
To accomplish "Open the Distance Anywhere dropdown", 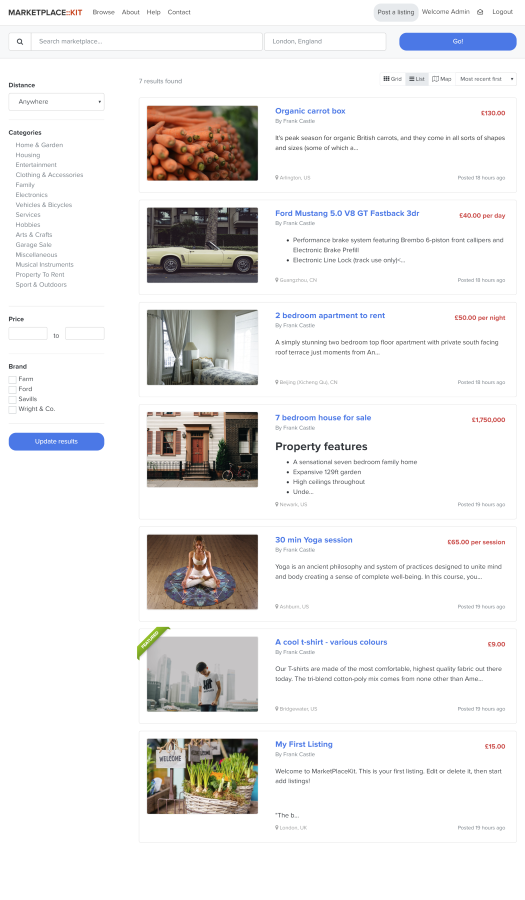I will [56, 102].
